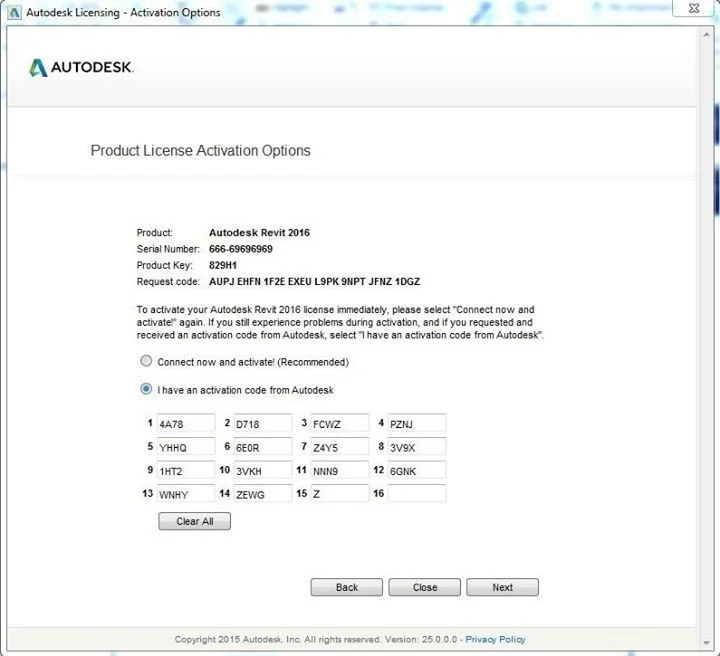
Task: Click activation code field 4 containing PZNJ
Action: (x=417, y=423)
